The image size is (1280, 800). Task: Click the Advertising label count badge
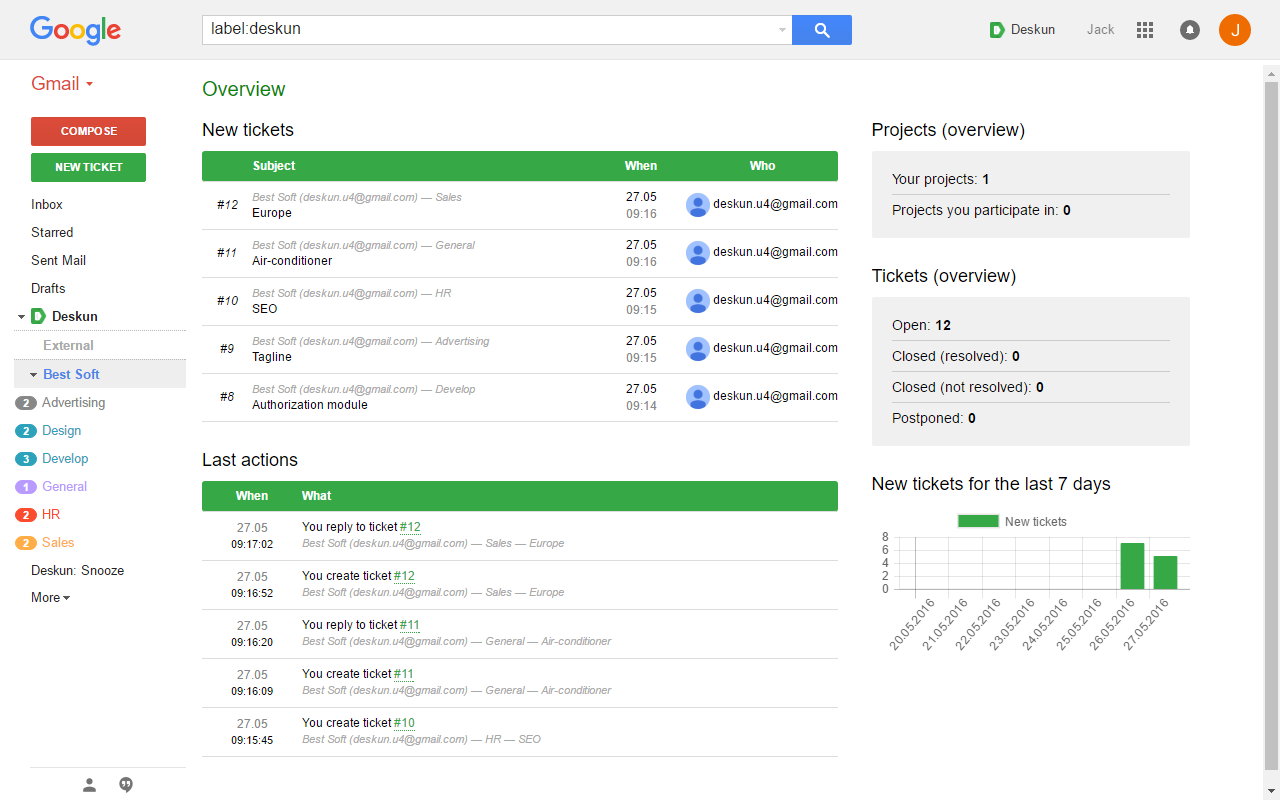pos(26,403)
